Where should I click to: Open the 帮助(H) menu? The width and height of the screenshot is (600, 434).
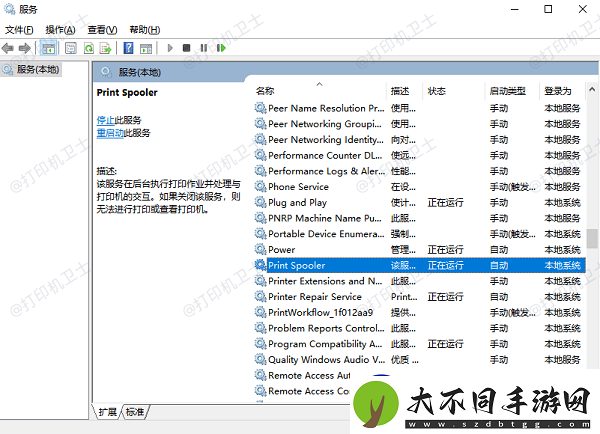(x=144, y=29)
